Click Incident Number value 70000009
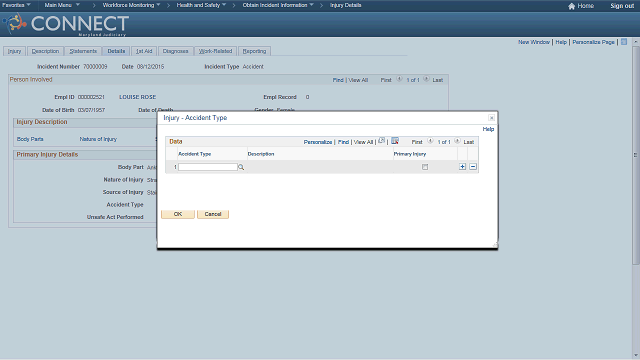This screenshot has height=360, width=640. tap(95, 67)
